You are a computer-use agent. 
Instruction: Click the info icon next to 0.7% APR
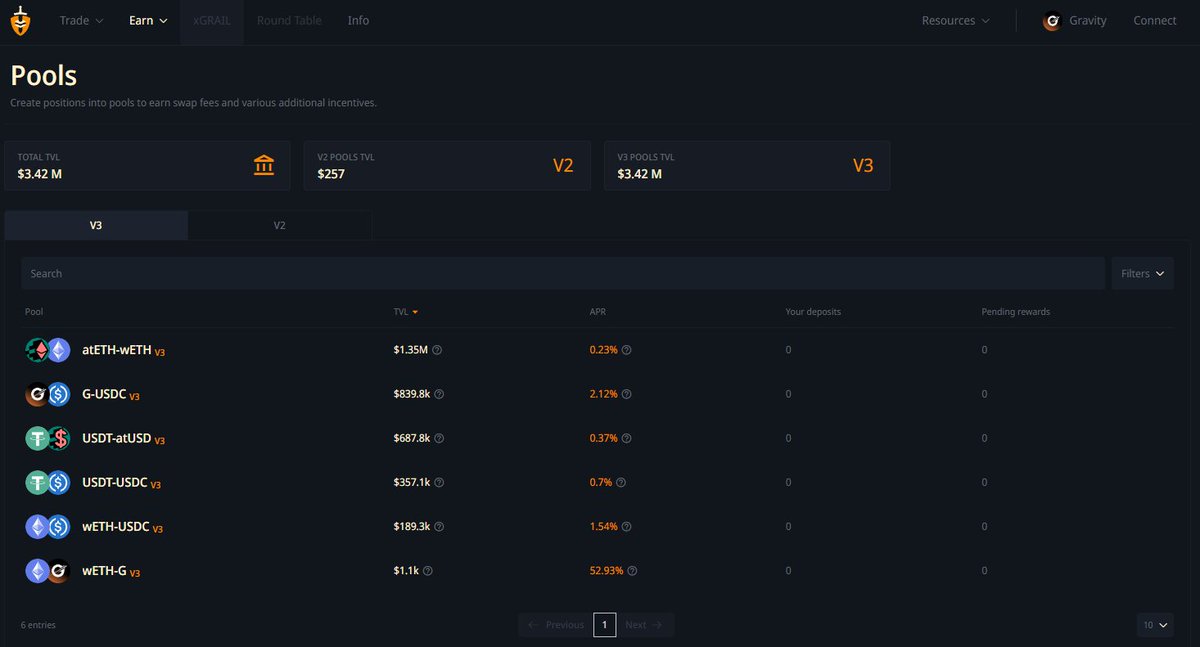click(x=621, y=482)
